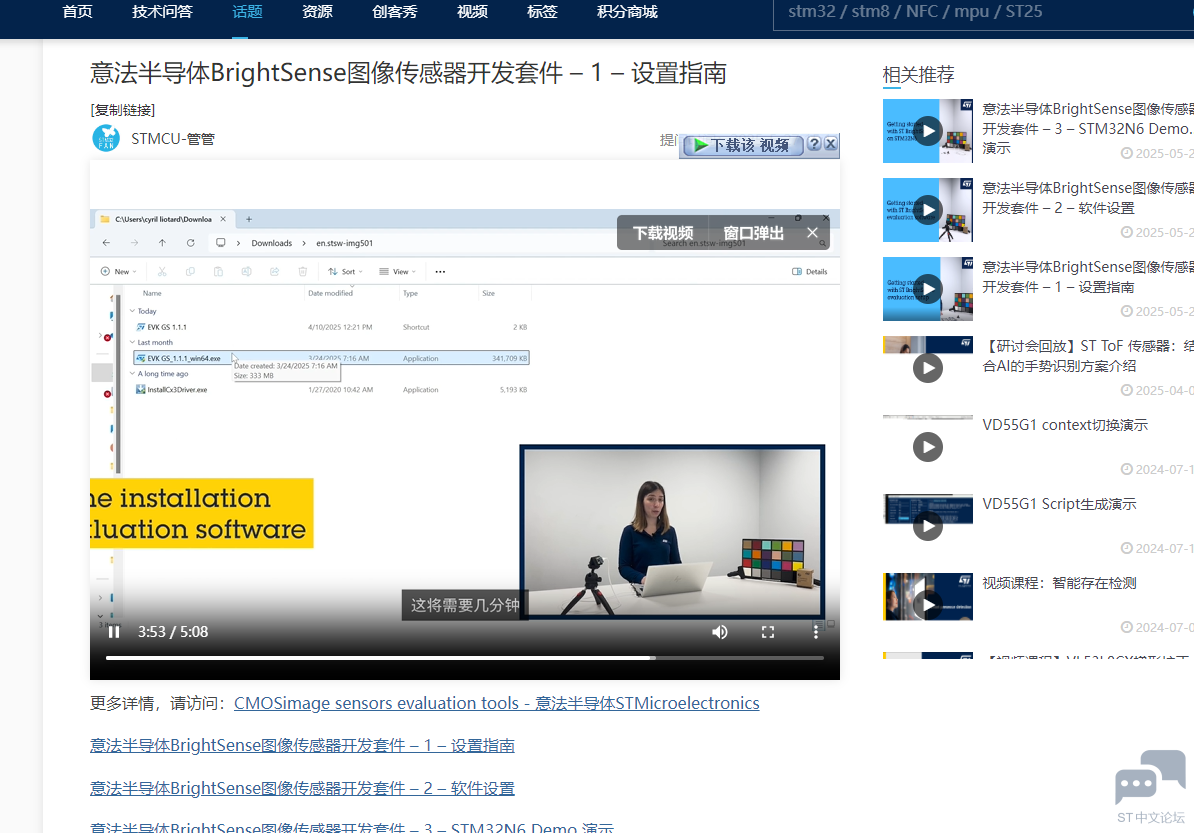Click the 下载该视频 download button
Viewport: 1194px width, 833px height.
pyautogui.click(x=743, y=145)
